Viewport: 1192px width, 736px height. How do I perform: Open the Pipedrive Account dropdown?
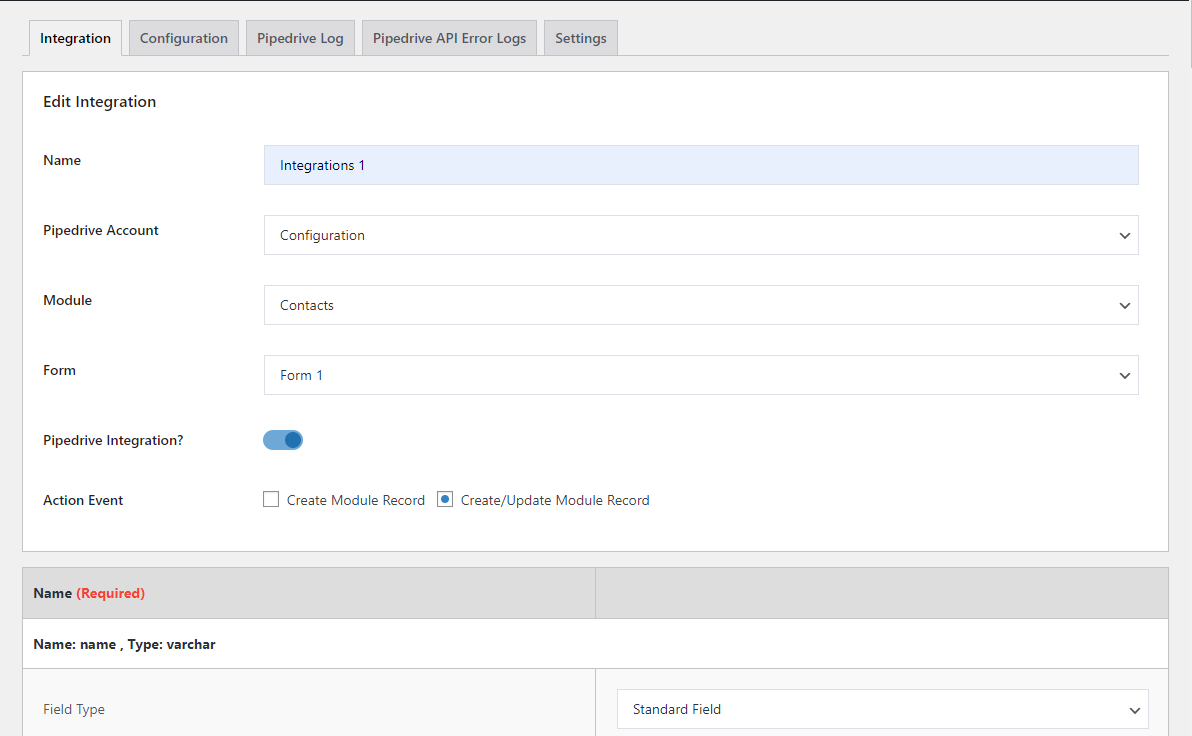[701, 235]
